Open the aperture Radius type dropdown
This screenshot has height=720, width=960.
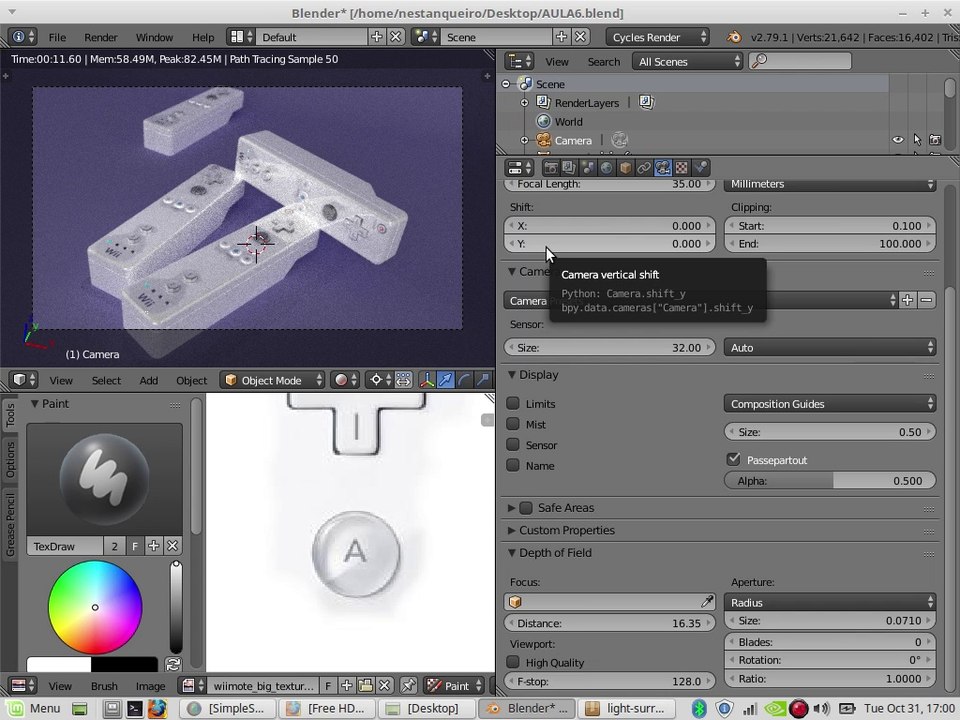830,602
